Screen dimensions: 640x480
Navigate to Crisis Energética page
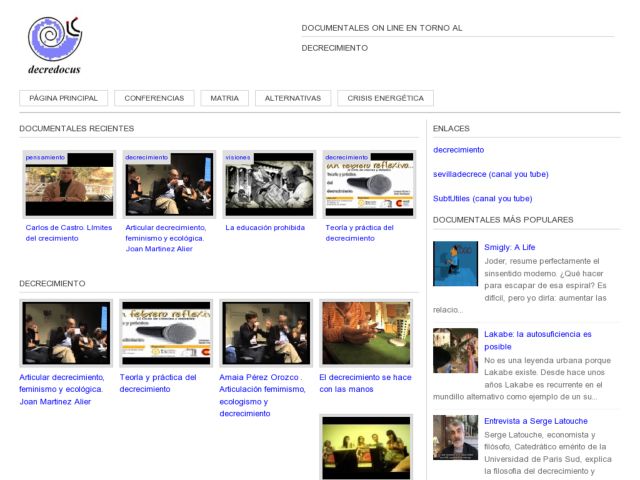tap(385, 98)
